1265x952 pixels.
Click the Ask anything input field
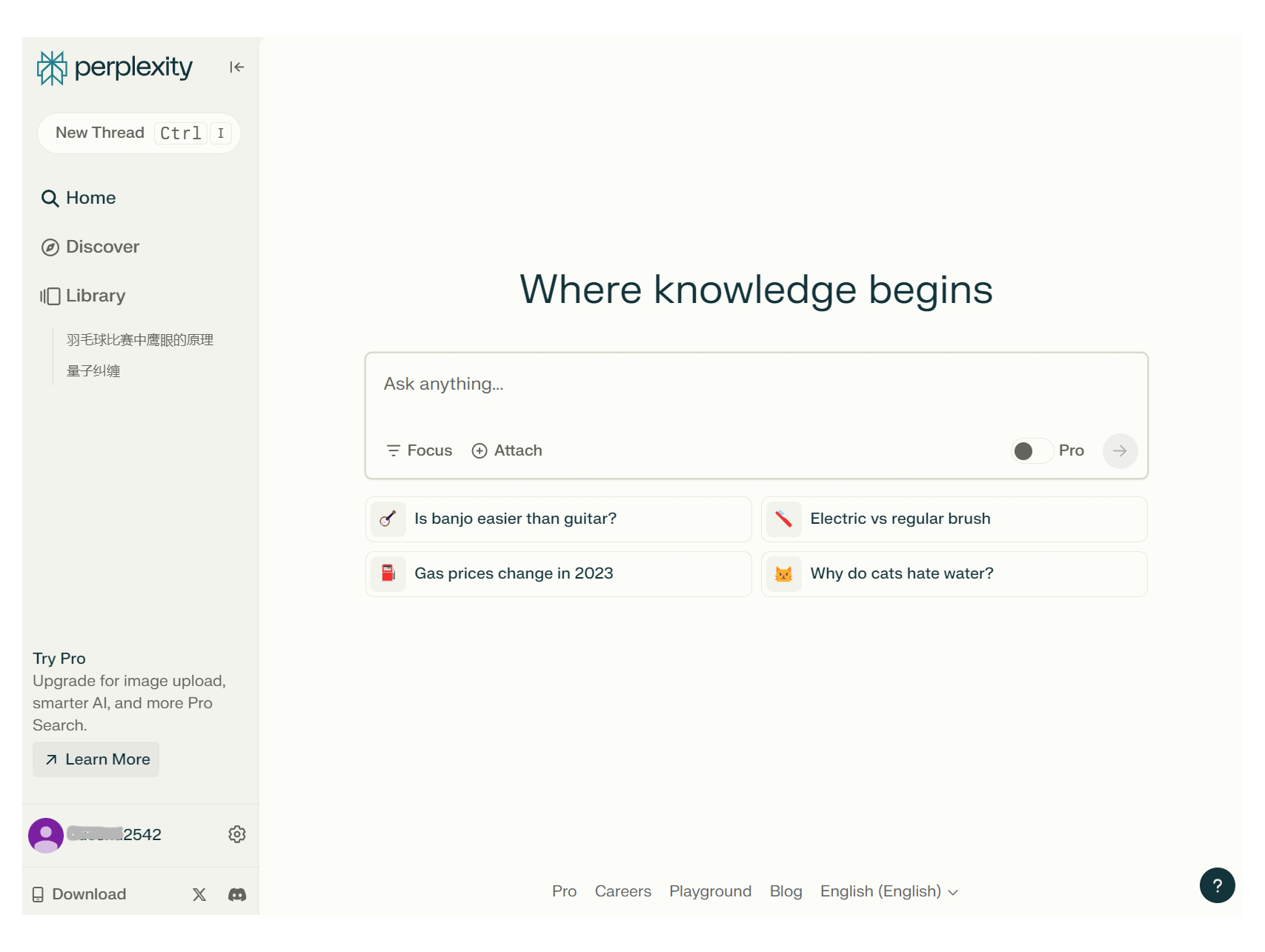(756, 385)
